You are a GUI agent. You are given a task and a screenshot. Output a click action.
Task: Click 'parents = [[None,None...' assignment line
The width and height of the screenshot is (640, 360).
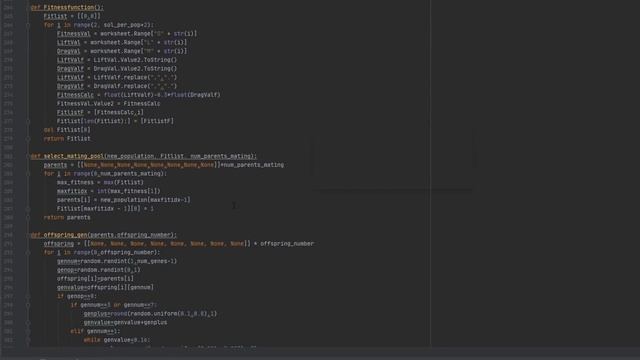(164, 165)
